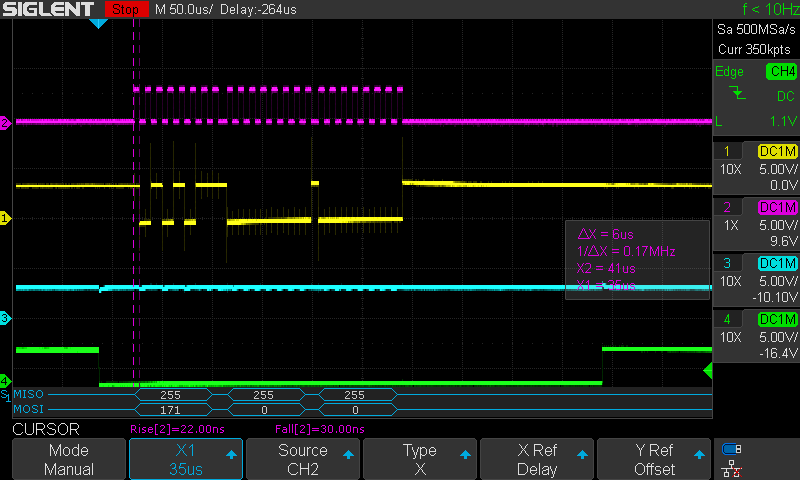Select the channel 3 cyan info box
The image size is (800, 480).
coord(756,280)
